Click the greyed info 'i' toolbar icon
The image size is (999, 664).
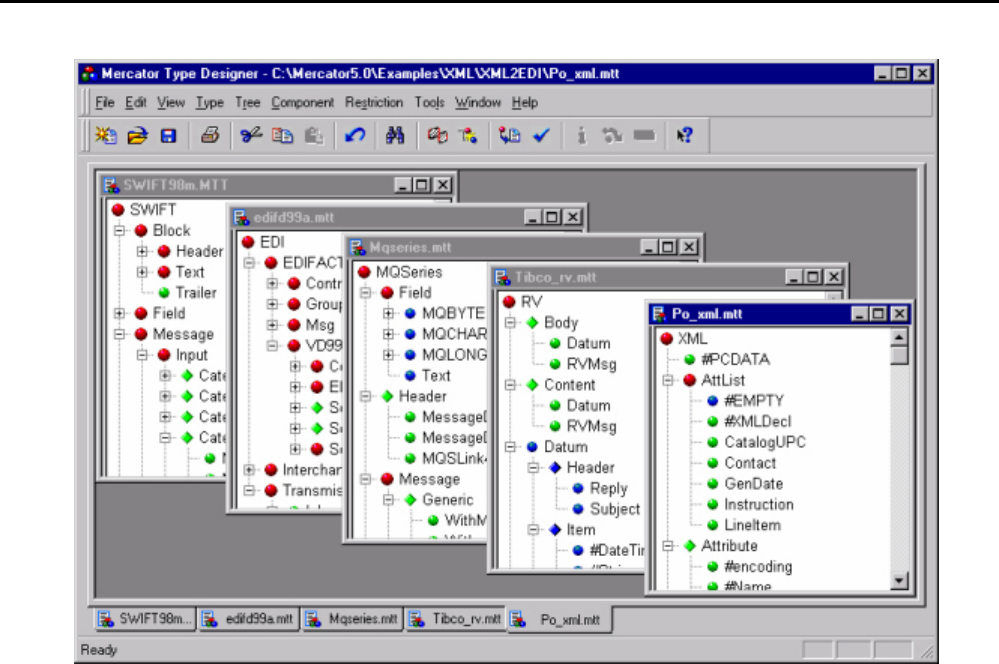(x=582, y=136)
